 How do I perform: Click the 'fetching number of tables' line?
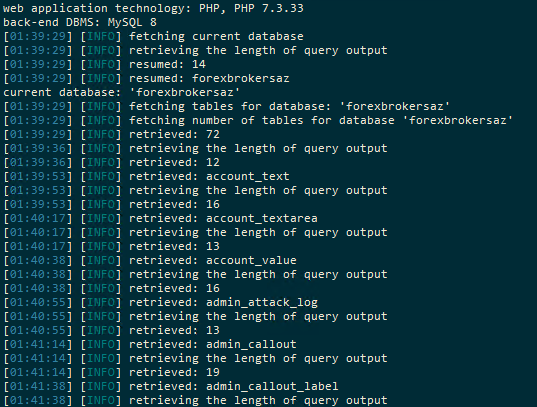pyautogui.click(x=258, y=121)
